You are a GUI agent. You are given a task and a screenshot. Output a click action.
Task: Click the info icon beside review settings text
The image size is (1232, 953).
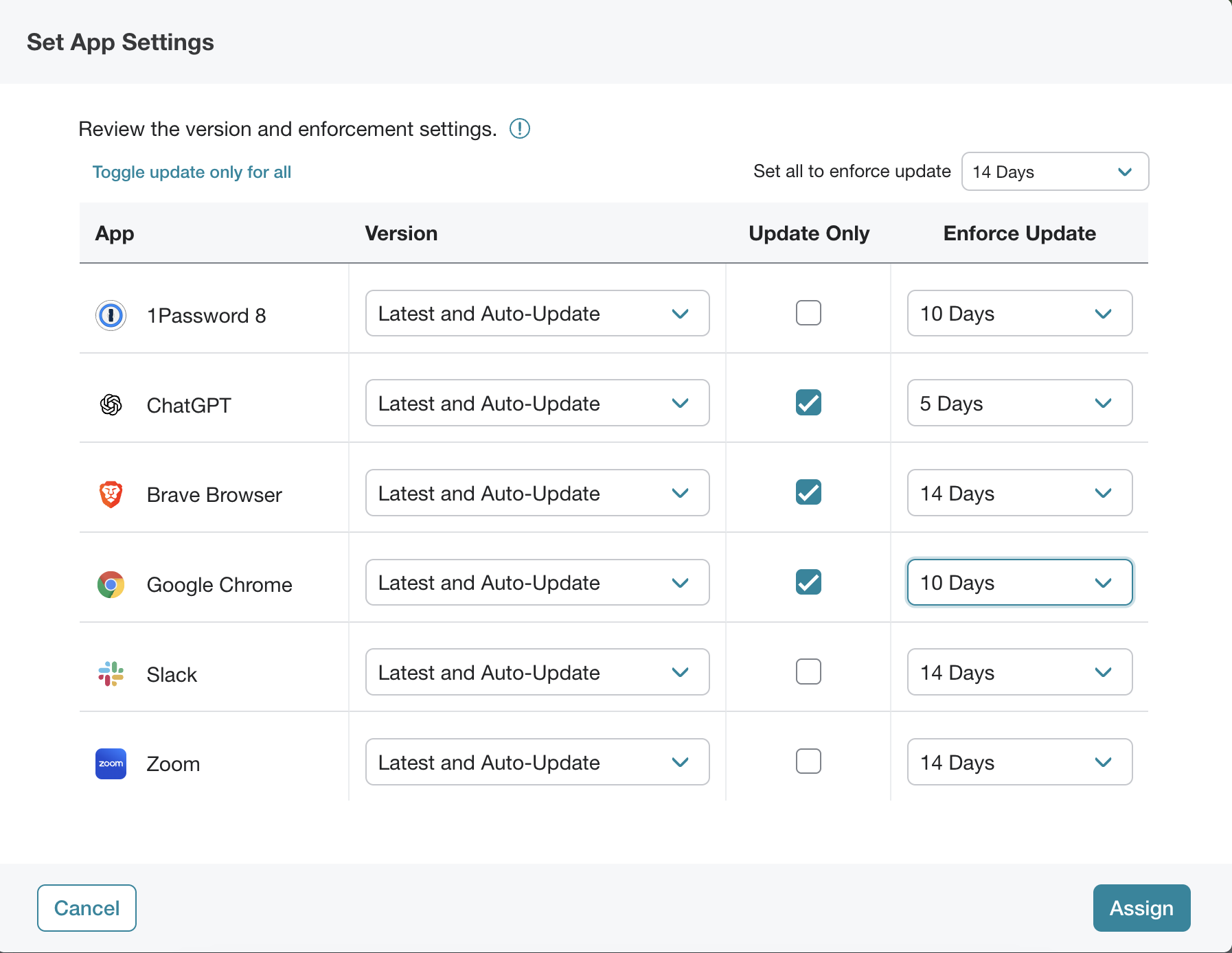[520, 128]
